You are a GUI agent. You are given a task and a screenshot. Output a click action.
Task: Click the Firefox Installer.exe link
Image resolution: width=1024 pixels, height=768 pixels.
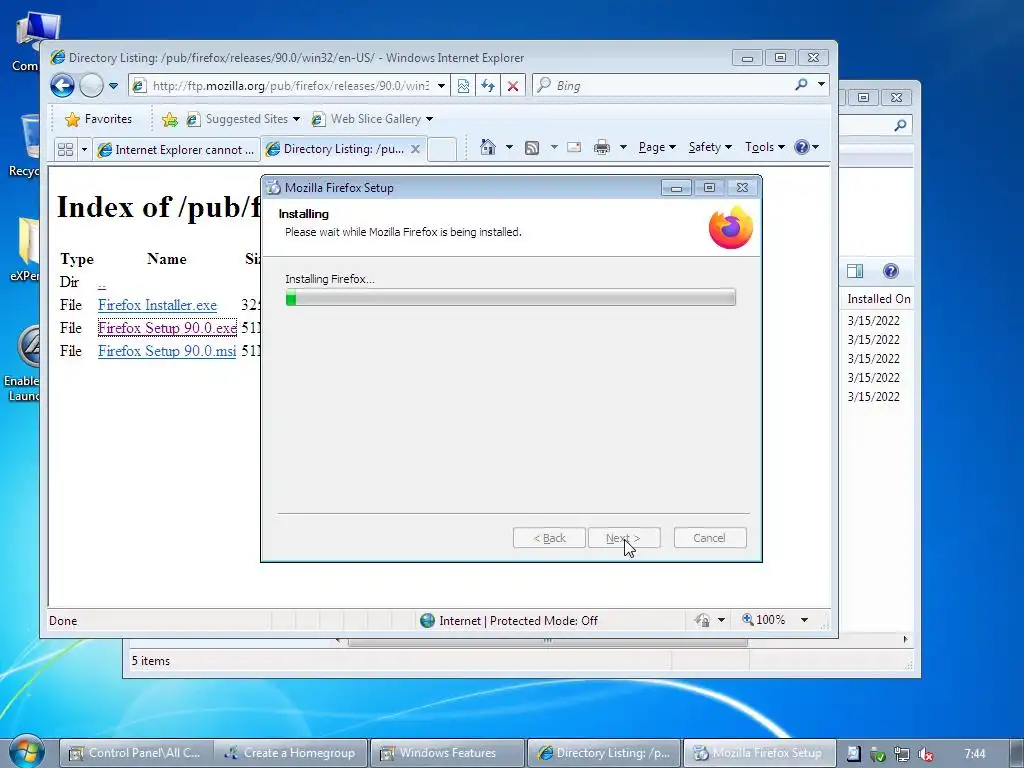pyautogui.click(x=157, y=305)
